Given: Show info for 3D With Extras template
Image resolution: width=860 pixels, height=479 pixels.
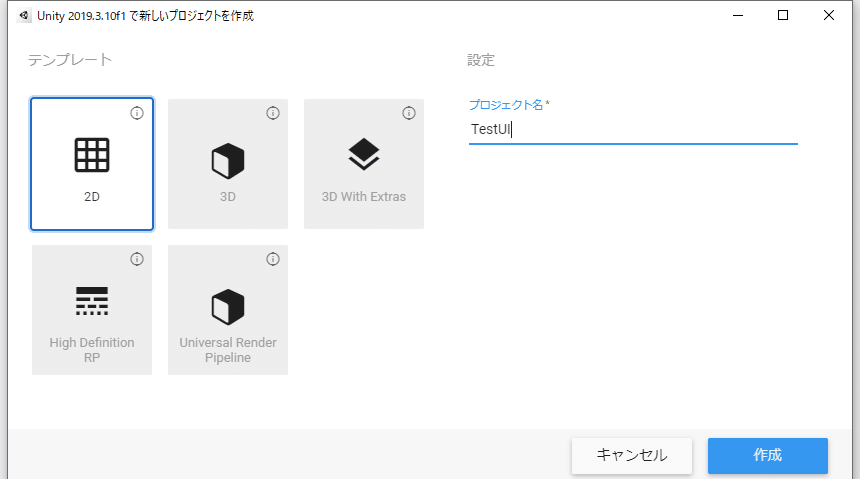Looking at the screenshot, I should (409, 113).
